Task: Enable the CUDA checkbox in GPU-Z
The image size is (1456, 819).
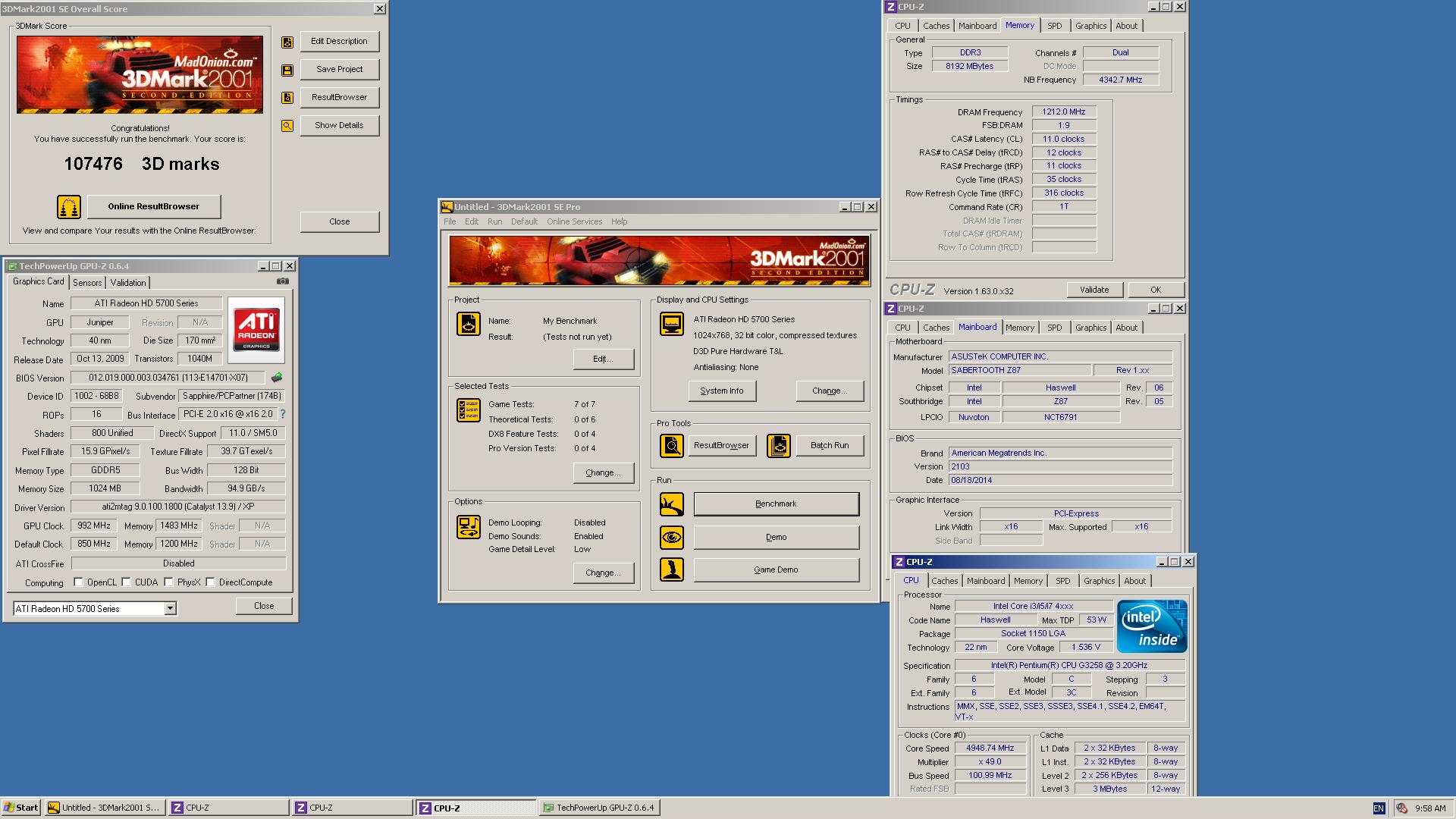Action: pos(126,582)
